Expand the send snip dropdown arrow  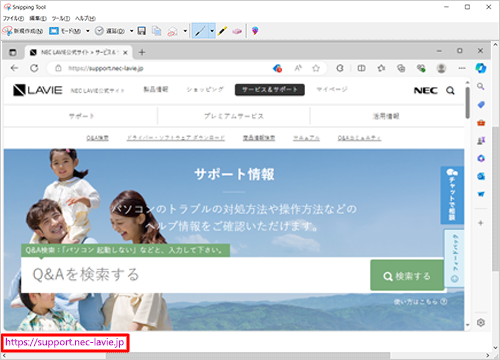(185, 31)
